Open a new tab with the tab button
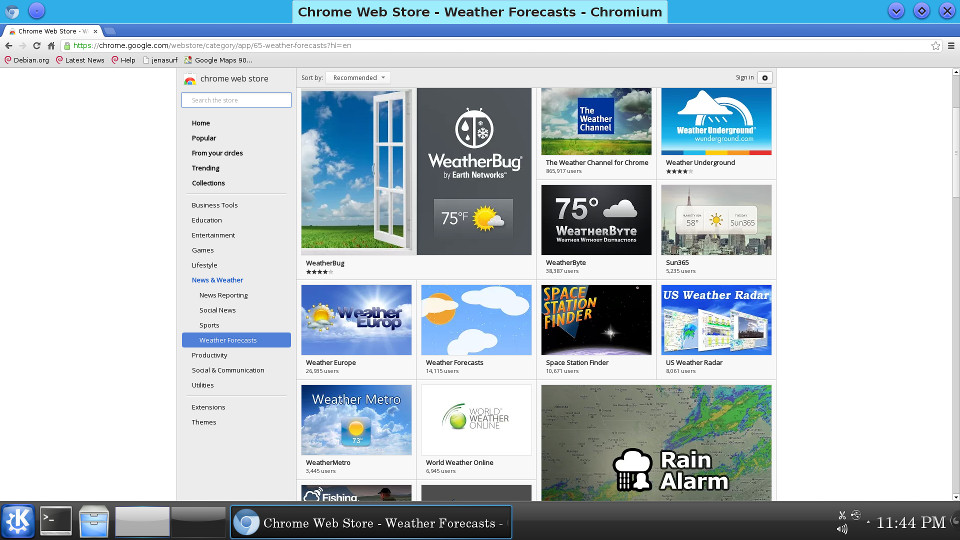 click(110, 31)
